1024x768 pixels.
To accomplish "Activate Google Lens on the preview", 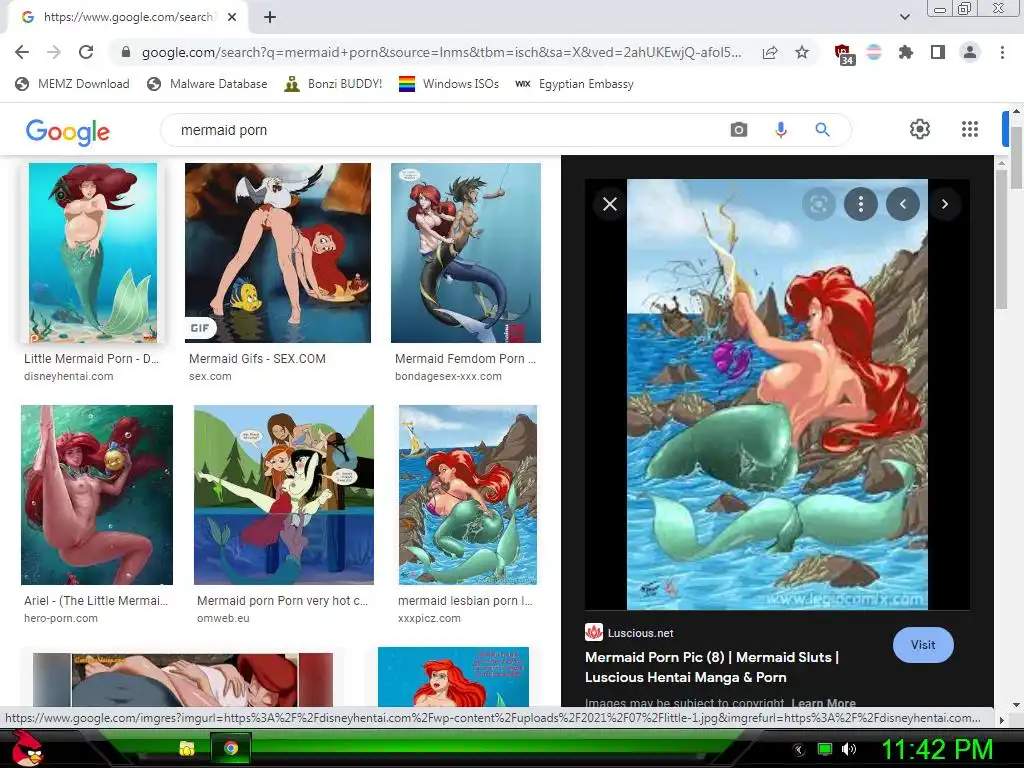I will tap(818, 204).
